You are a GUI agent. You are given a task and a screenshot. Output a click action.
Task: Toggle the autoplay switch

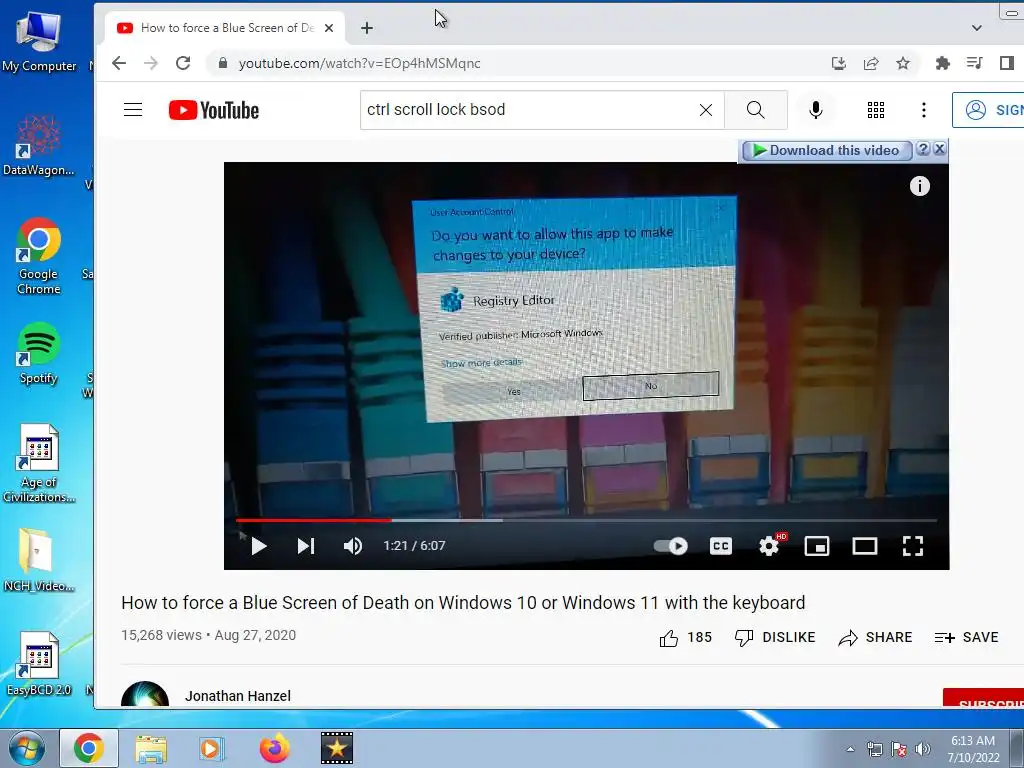(x=671, y=546)
